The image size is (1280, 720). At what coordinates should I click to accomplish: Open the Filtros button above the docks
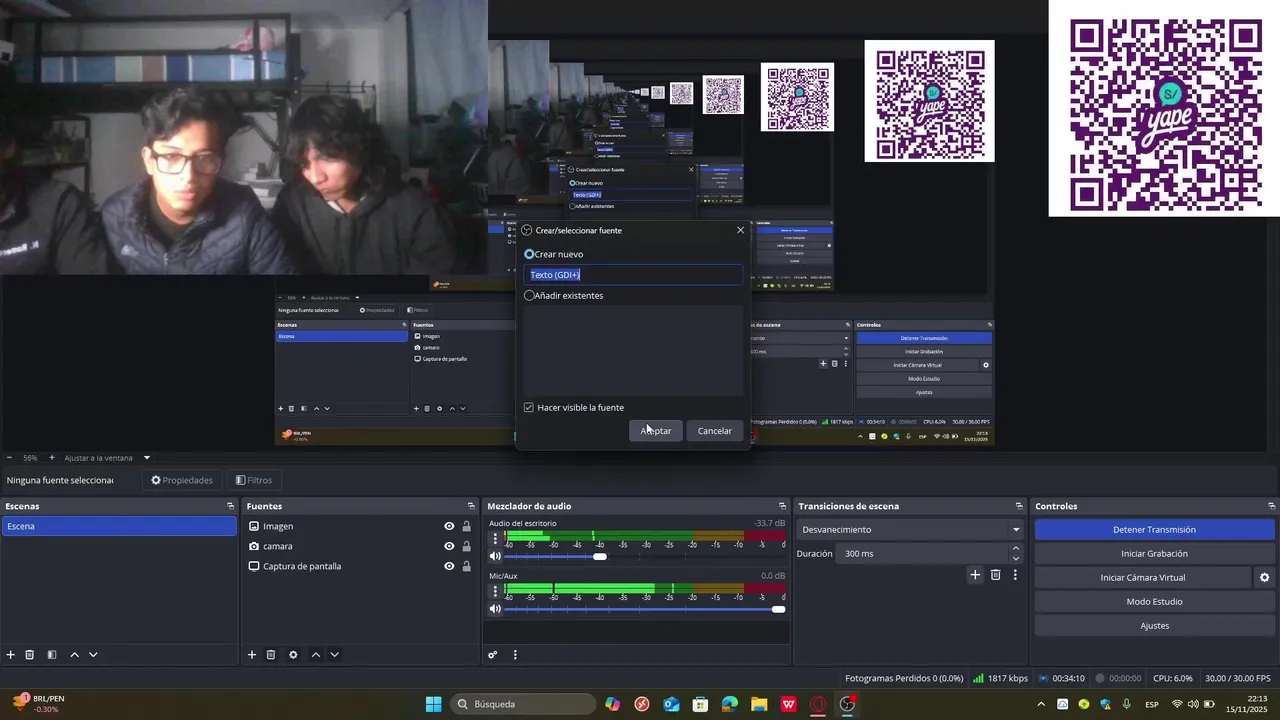click(253, 480)
